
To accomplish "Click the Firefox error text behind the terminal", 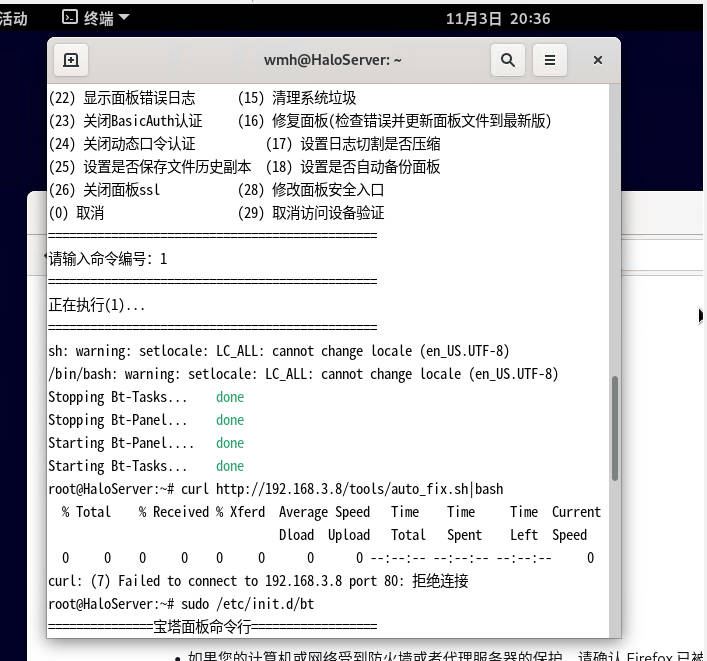I will [x=440, y=655].
